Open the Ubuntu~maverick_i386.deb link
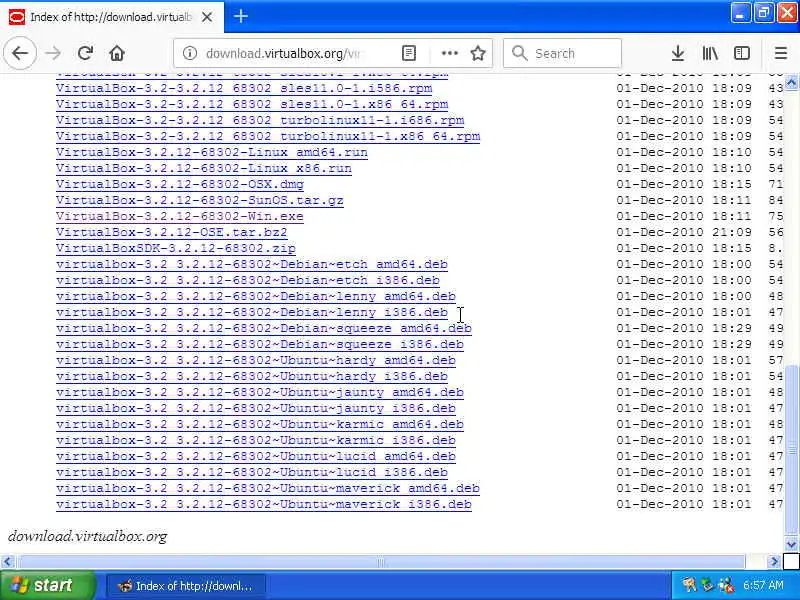800x600 pixels. click(x=264, y=505)
